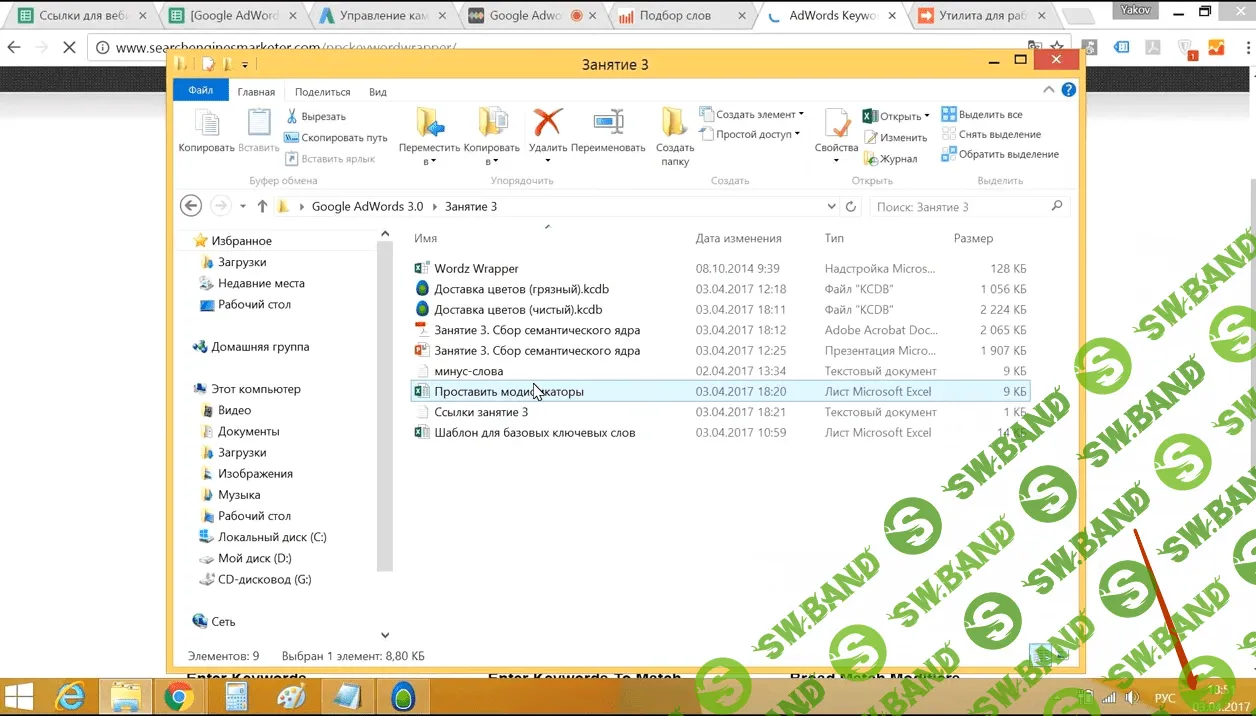The height and width of the screenshot is (716, 1256).
Task: Switch to the Вид ribbon tab
Action: click(x=377, y=92)
